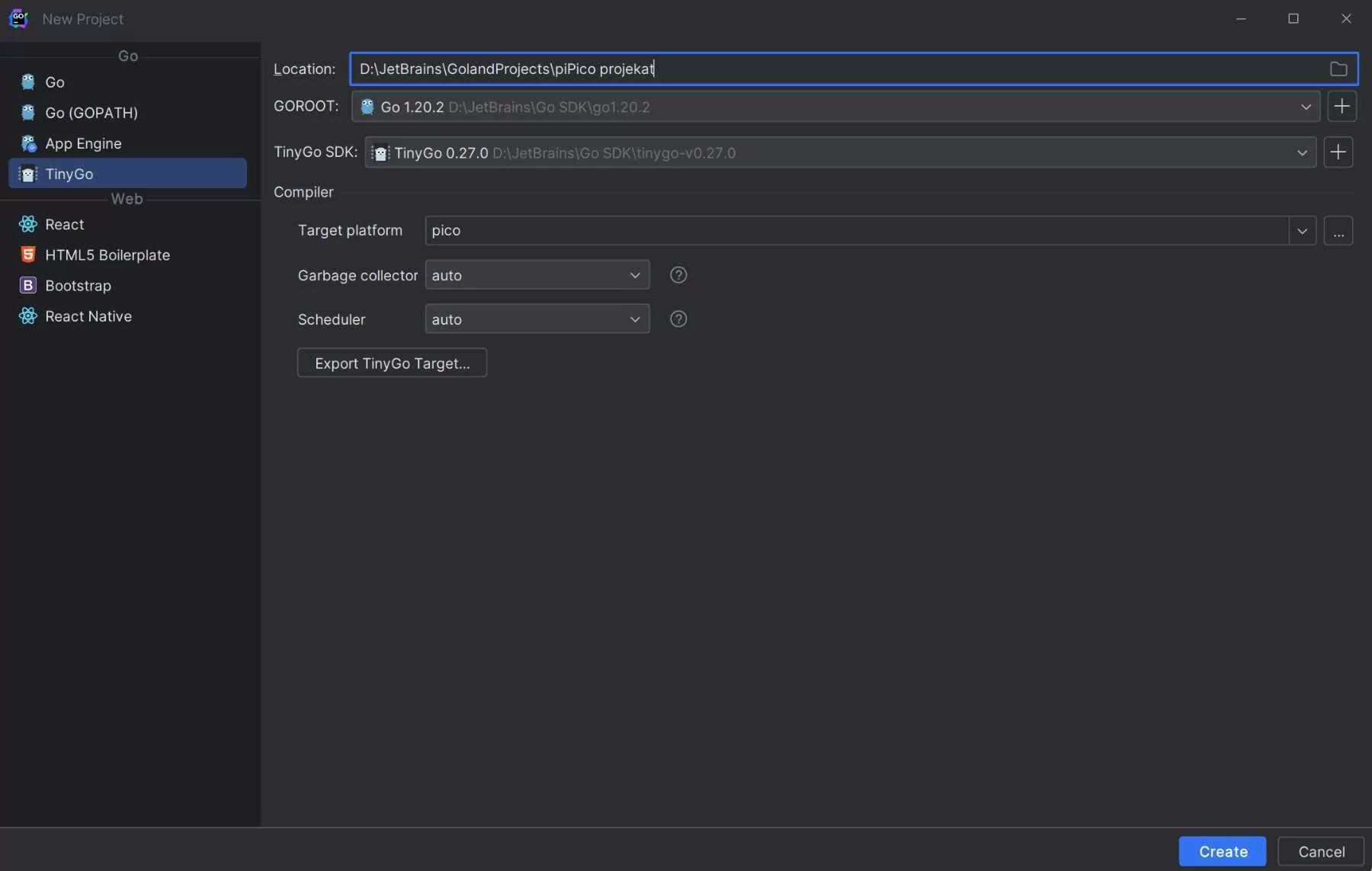Click the Web group header
The height and width of the screenshot is (871, 1372).
pos(127,199)
